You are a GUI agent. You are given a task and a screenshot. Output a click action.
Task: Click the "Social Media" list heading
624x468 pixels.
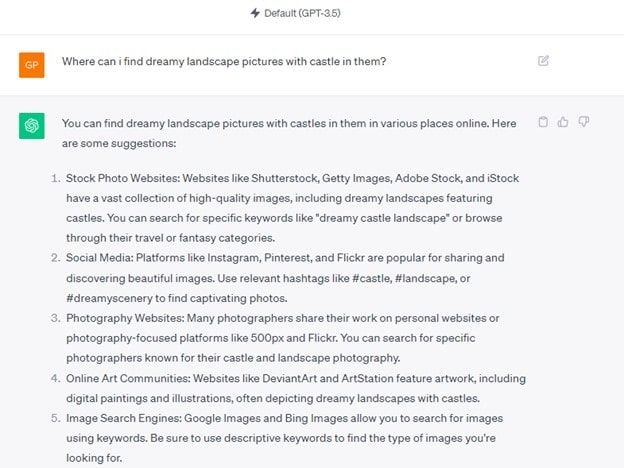coord(103,257)
